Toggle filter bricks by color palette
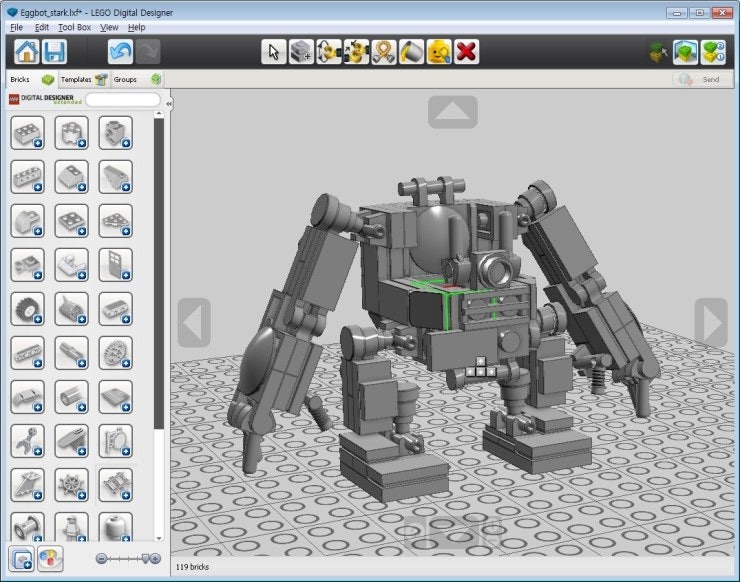Image resolution: width=740 pixels, height=582 pixels. pyautogui.click(x=50, y=558)
